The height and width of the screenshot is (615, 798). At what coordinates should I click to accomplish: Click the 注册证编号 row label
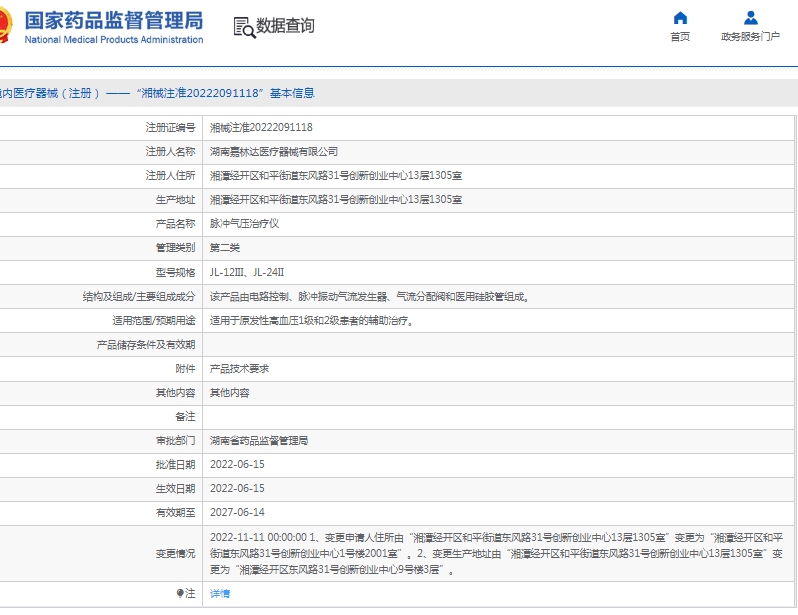point(170,127)
